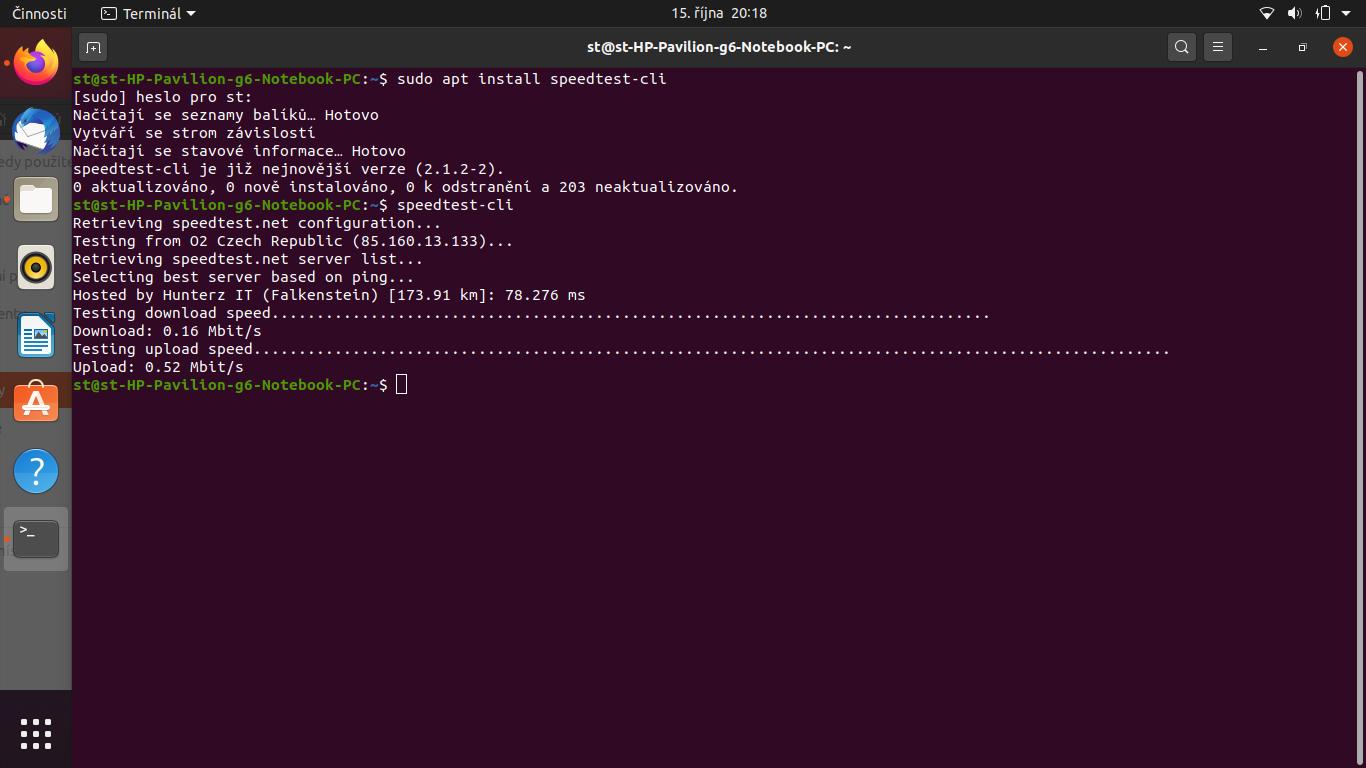The height and width of the screenshot is (768, 1366).
Task: Open Thunderbird mail from the dock
Action: coord(36,131)
